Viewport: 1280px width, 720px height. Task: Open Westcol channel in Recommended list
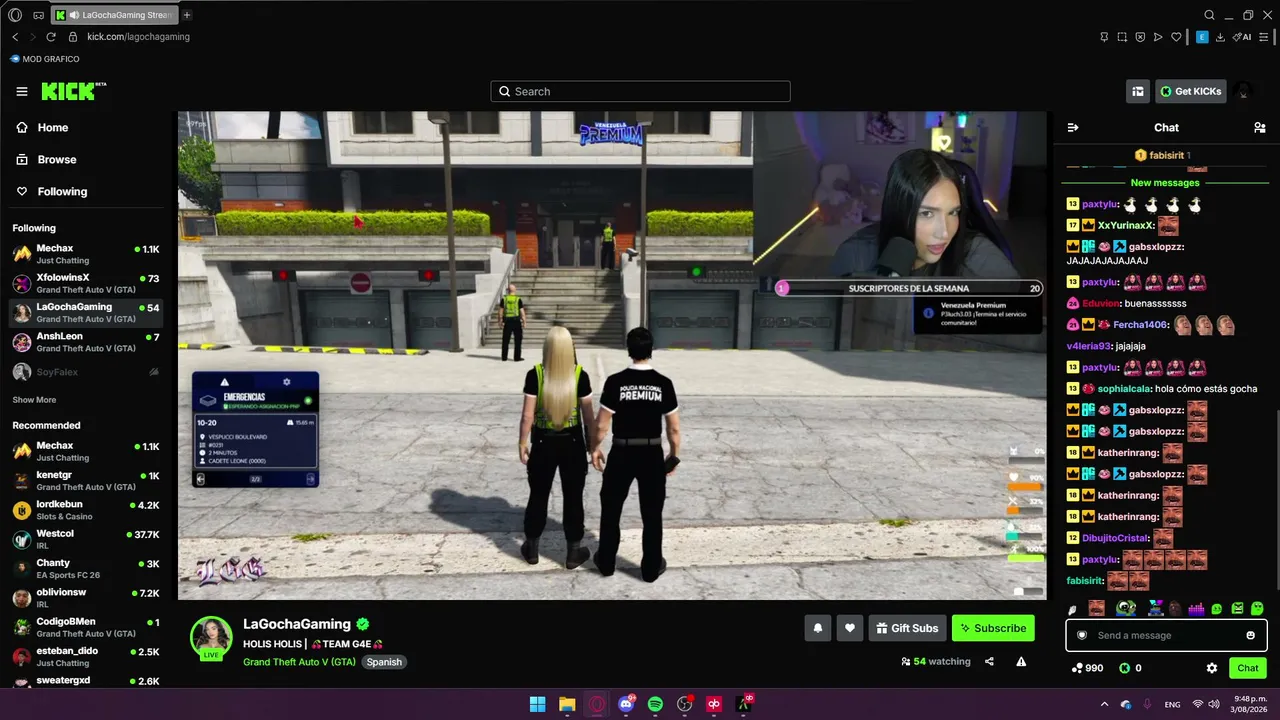[x=86, y=539]
